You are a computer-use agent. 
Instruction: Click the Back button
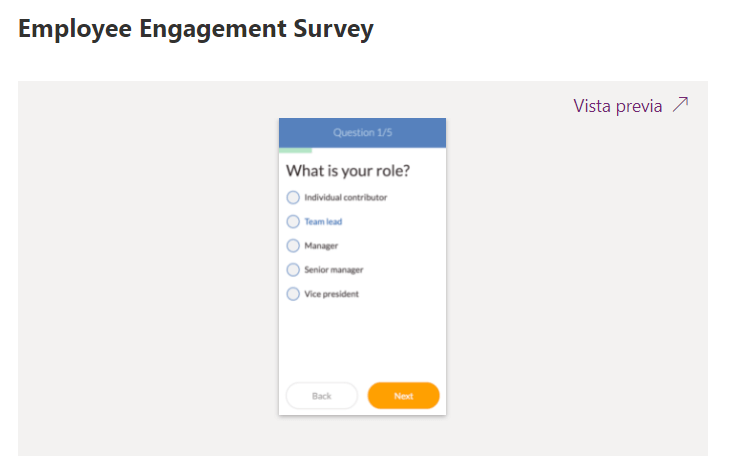(321, 396)
